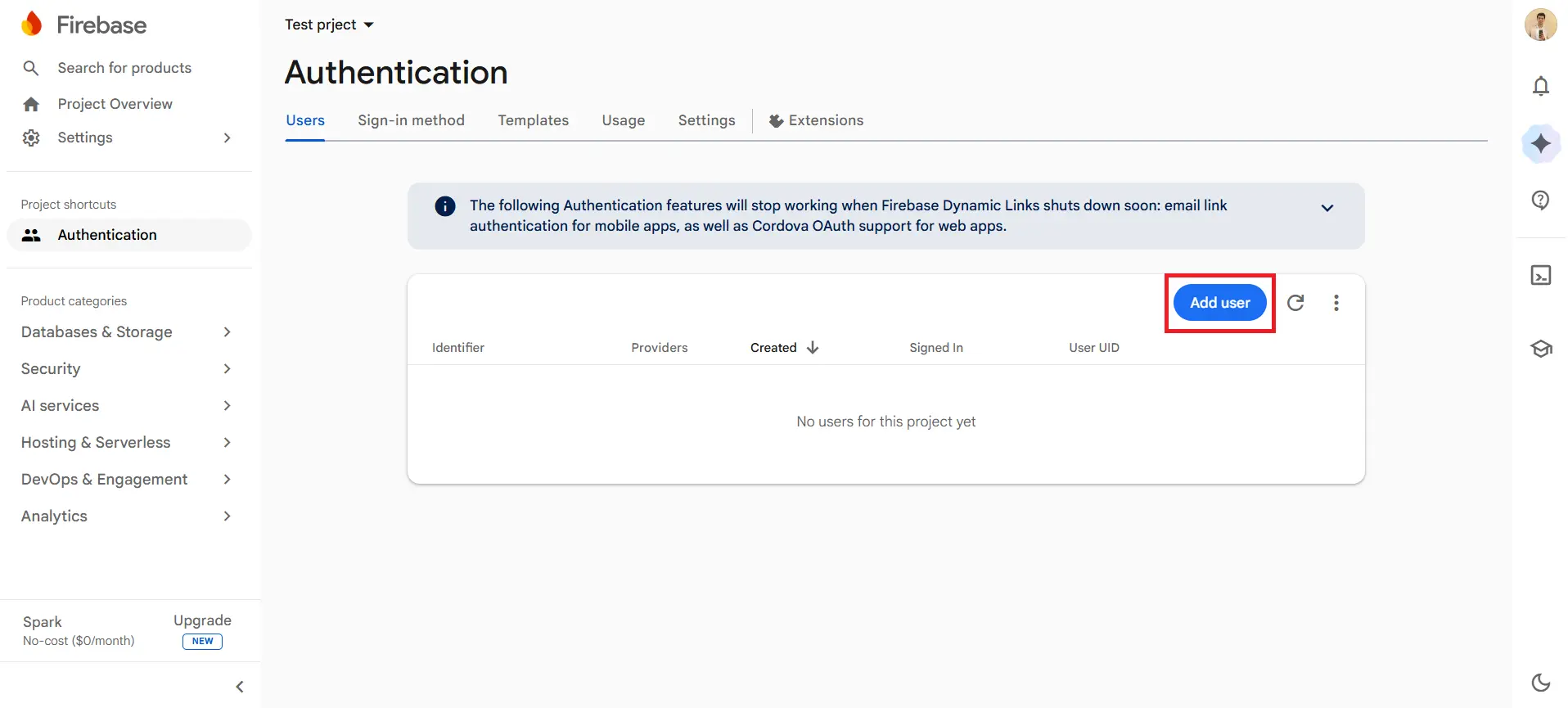
Task: Open the Gemini sparkle assistant
Action: tap(1541, 143)
